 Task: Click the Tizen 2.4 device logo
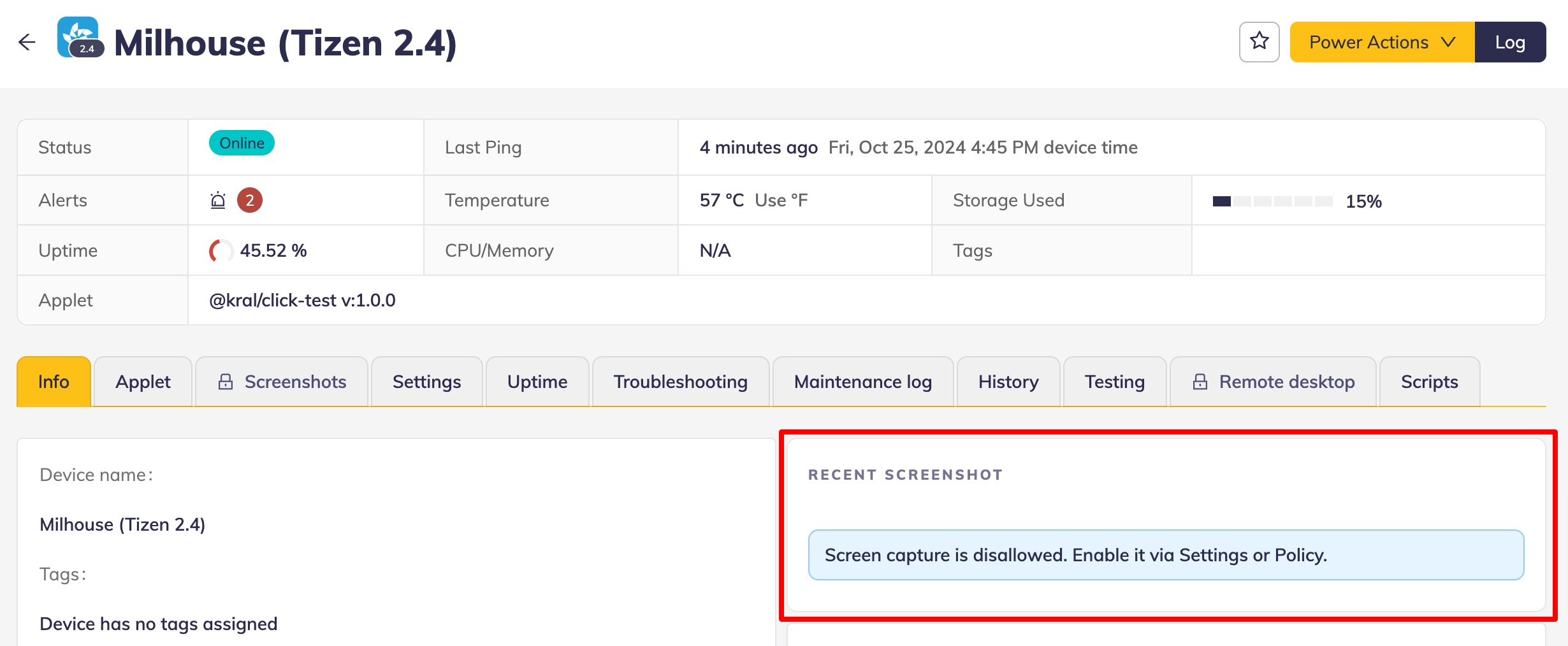point(80,38)
